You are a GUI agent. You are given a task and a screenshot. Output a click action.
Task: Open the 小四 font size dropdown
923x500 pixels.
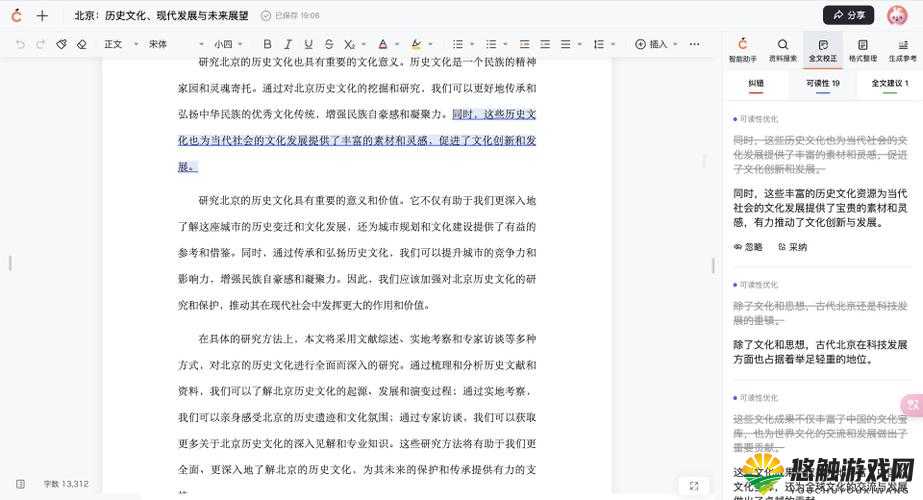(228, 44)
